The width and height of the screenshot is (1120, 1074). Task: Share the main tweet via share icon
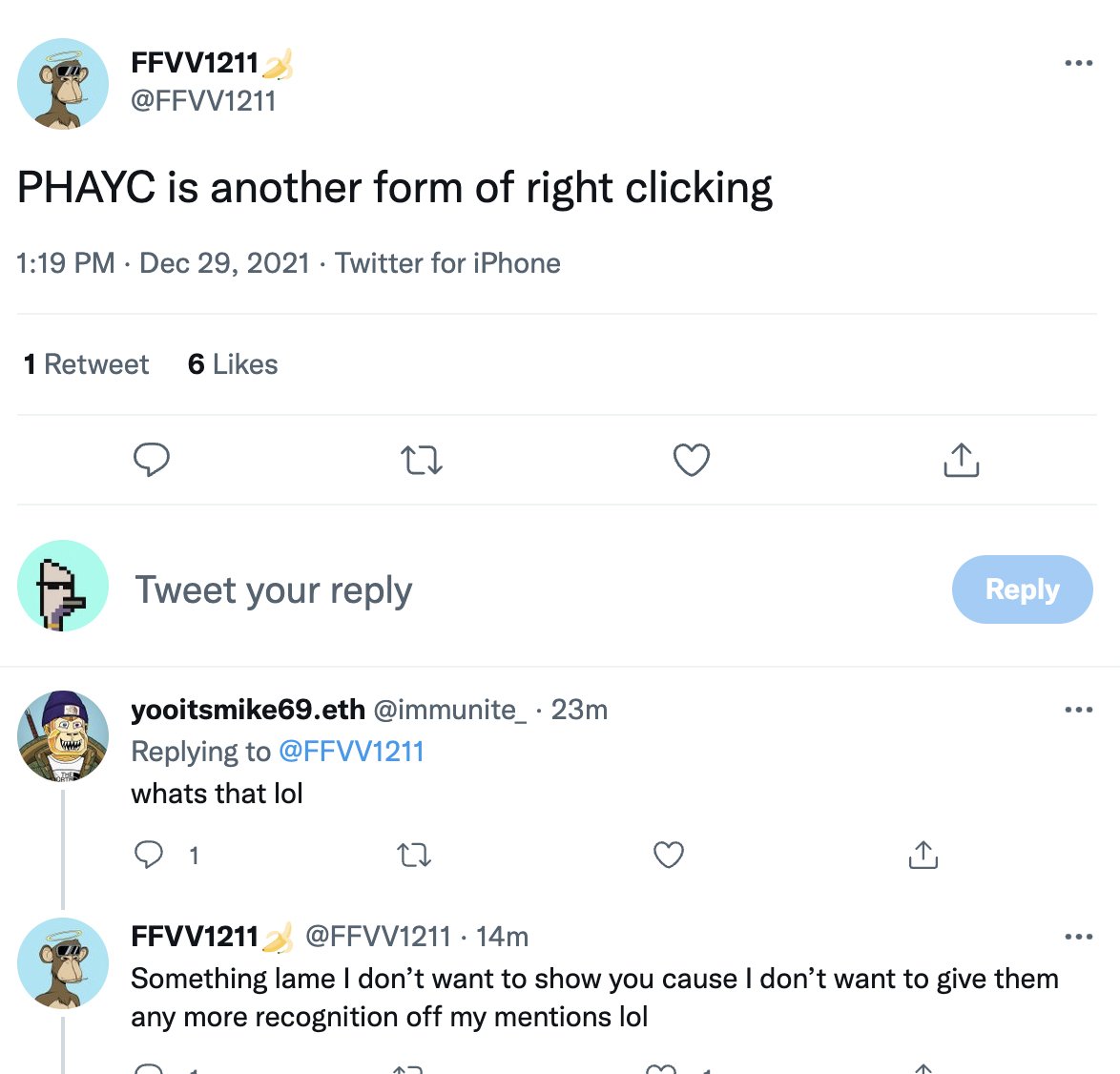[961, 460]
